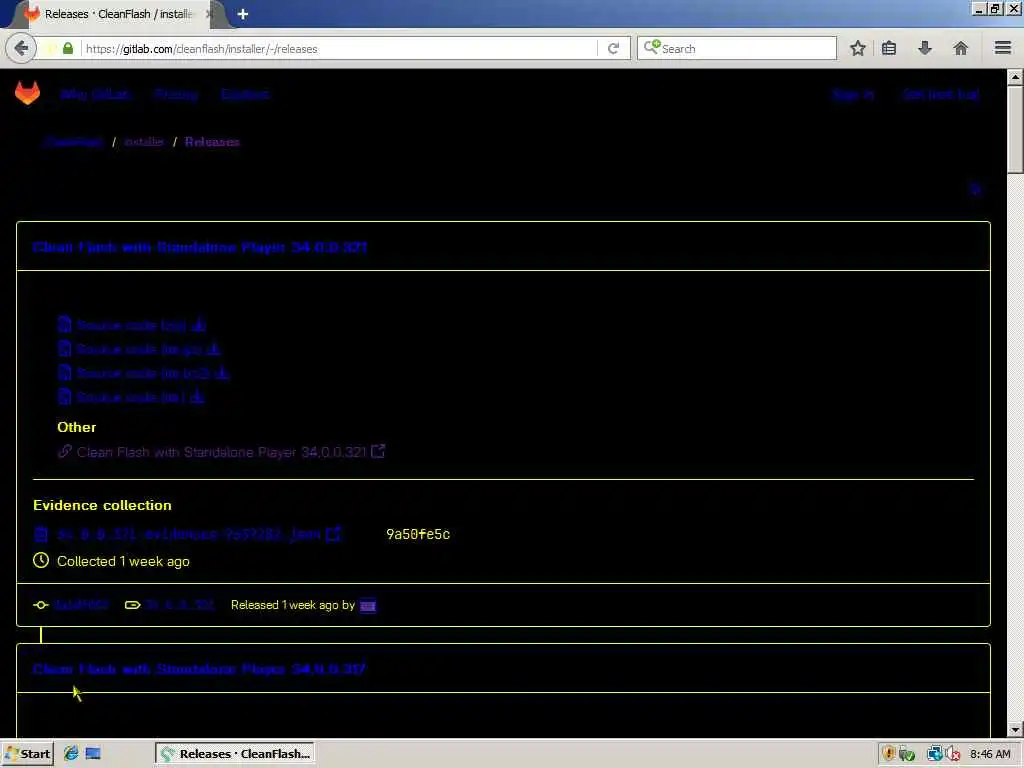Click the Collected 1 week ago text

point(123,561)
